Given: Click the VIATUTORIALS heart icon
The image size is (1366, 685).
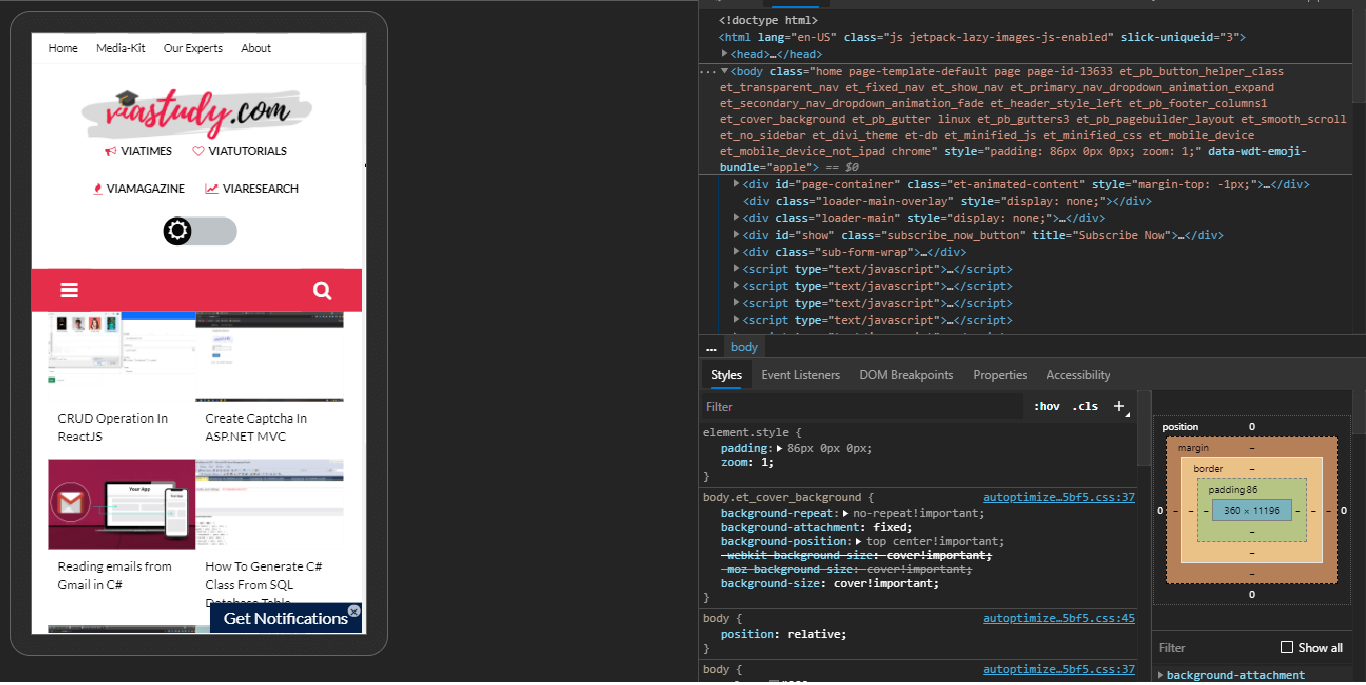Looking at the screenshot, I should point(198,151).
